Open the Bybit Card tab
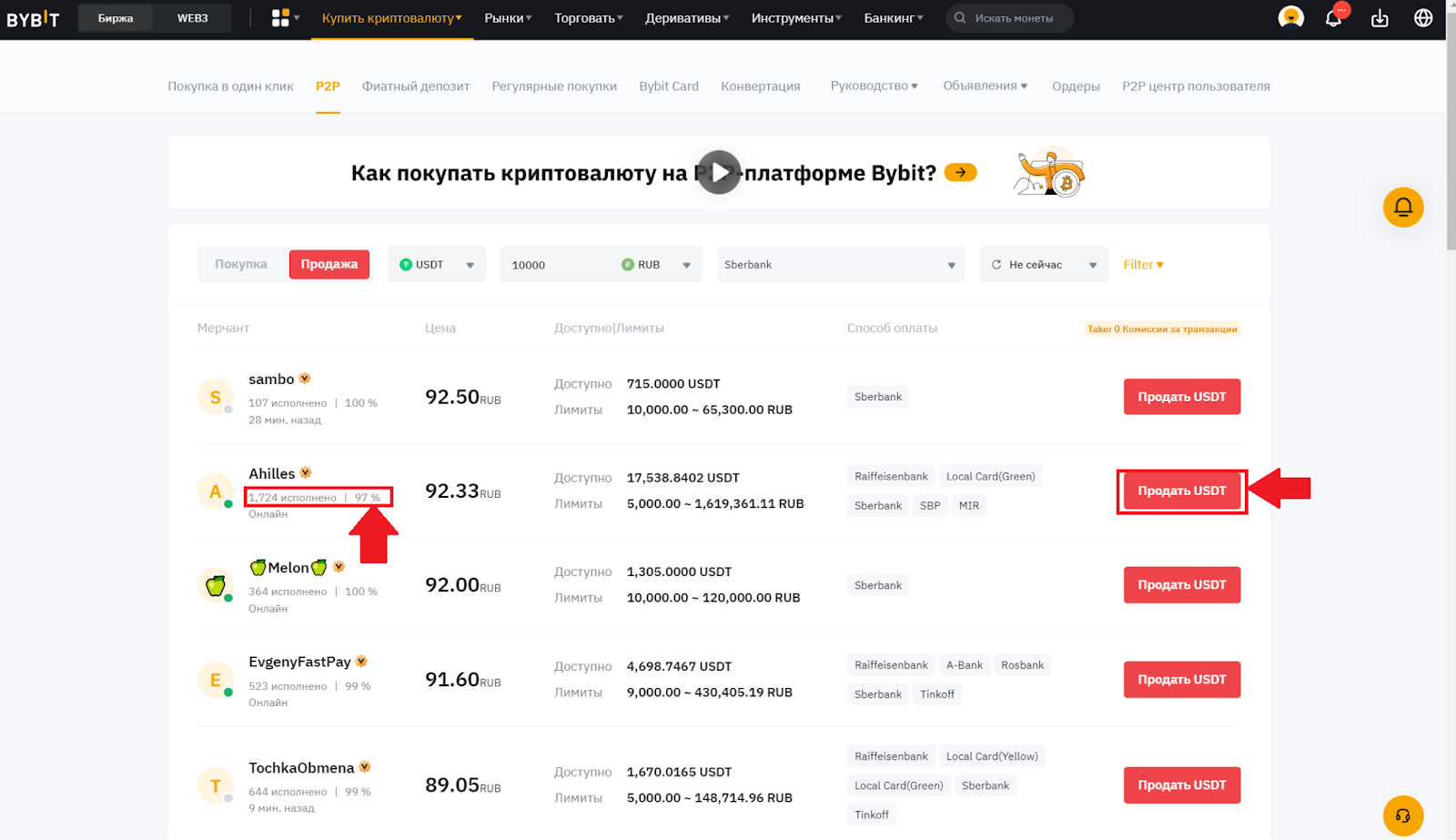Screen dimensions: 1456x840 click(669, 86)
